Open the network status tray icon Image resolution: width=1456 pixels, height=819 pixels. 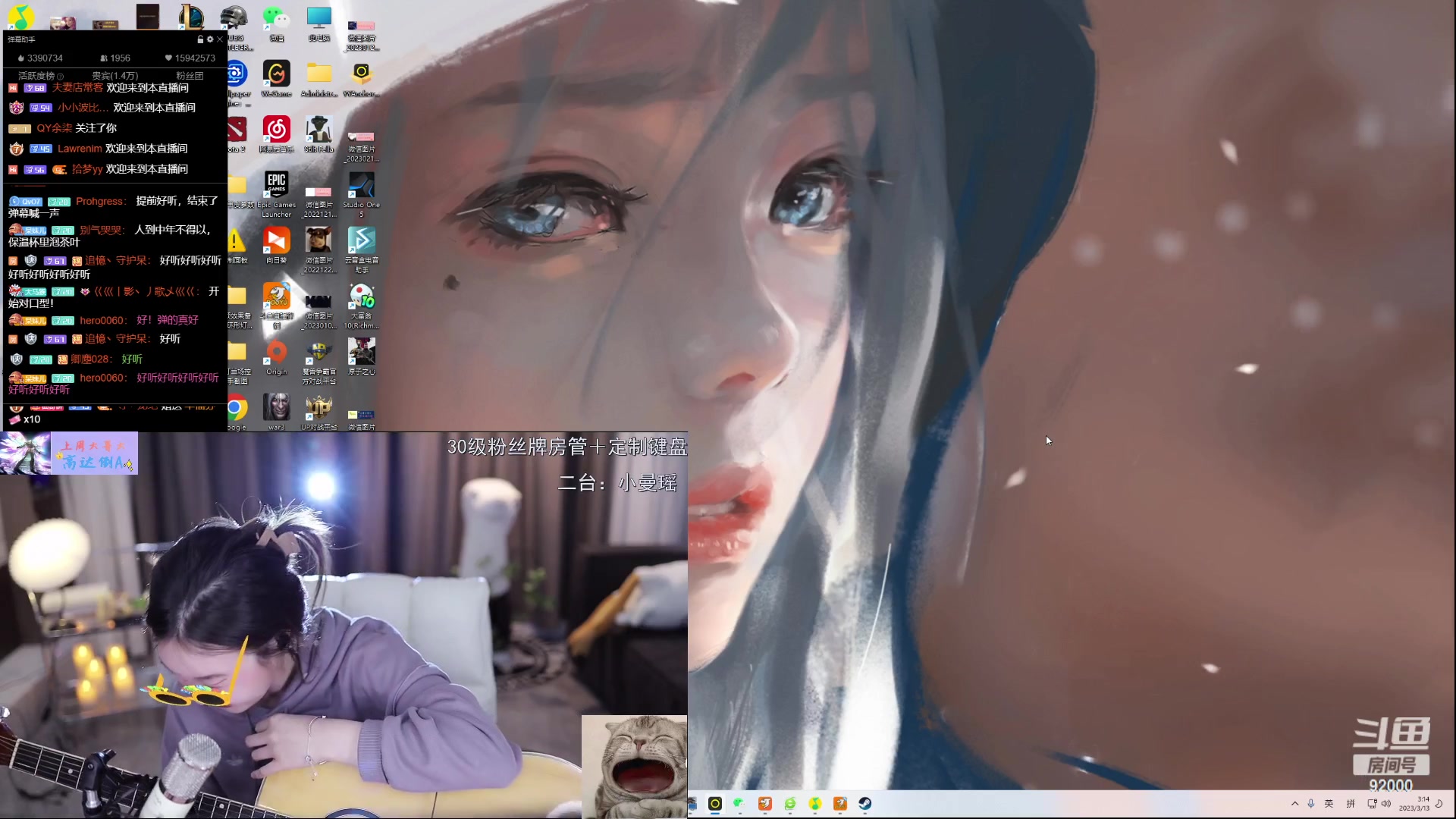pyautogui.click(x=1372, y=804)
